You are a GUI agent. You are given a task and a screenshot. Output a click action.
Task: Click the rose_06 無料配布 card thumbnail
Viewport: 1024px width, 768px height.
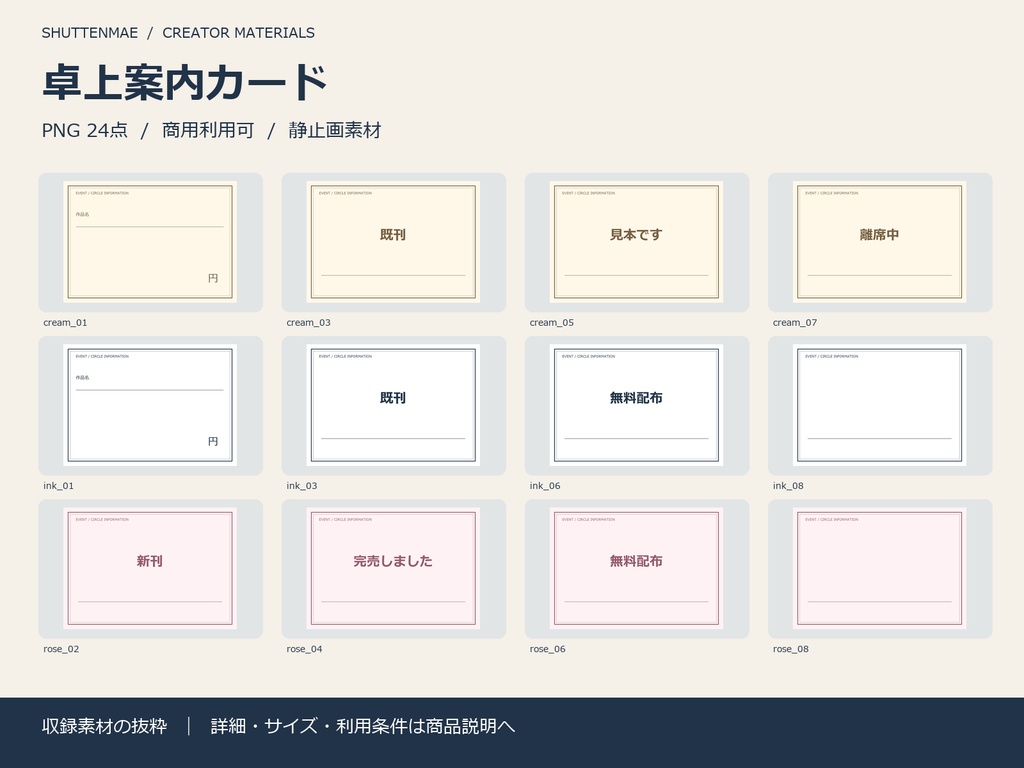(637, 569)
